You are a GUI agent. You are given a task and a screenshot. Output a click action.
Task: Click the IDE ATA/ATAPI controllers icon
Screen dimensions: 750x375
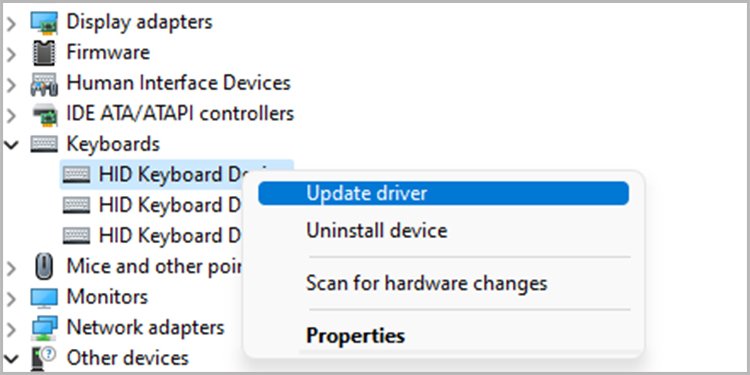[x=44, y=114]
